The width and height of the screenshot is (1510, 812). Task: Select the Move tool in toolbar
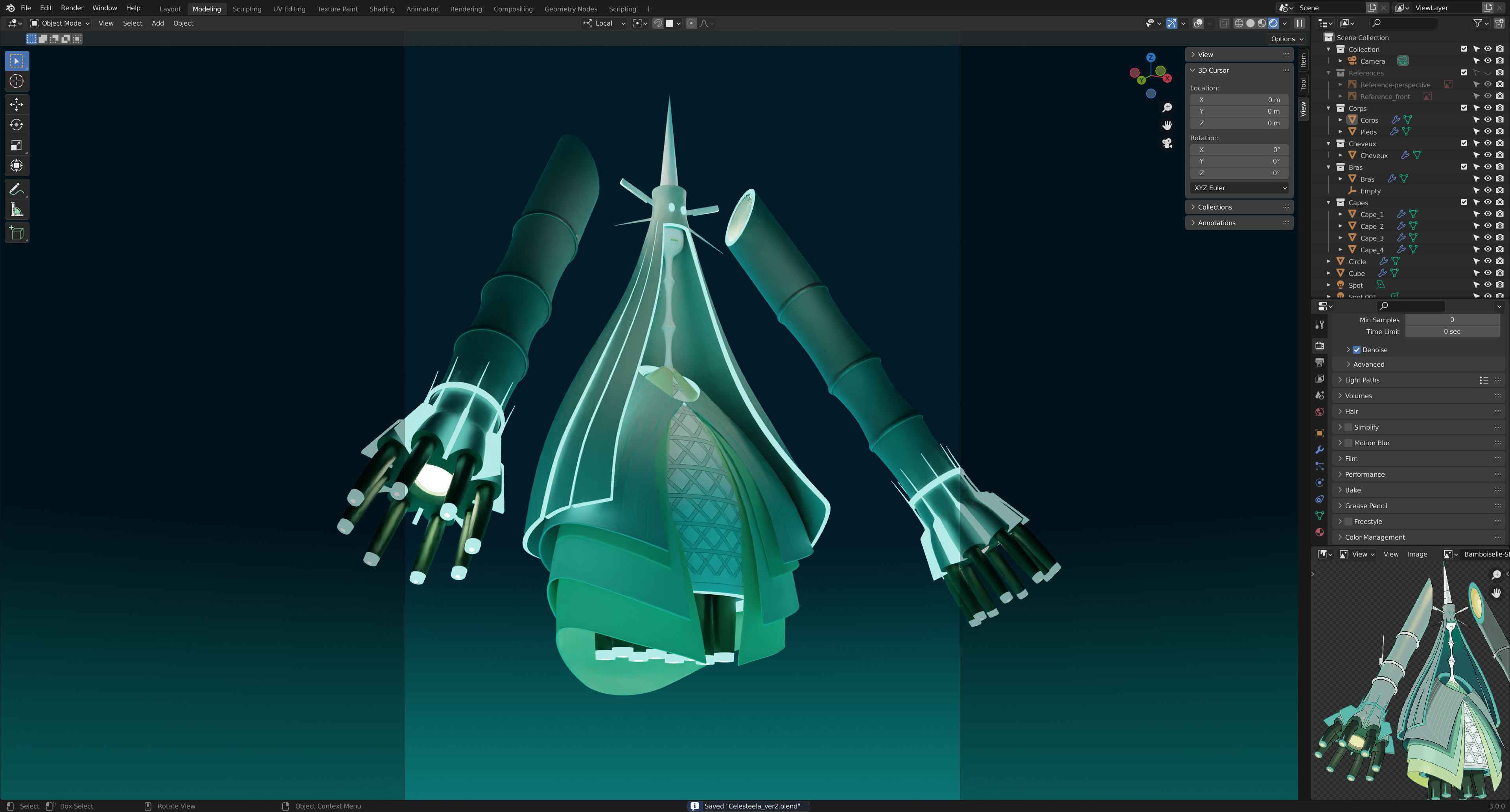[17, 104]
